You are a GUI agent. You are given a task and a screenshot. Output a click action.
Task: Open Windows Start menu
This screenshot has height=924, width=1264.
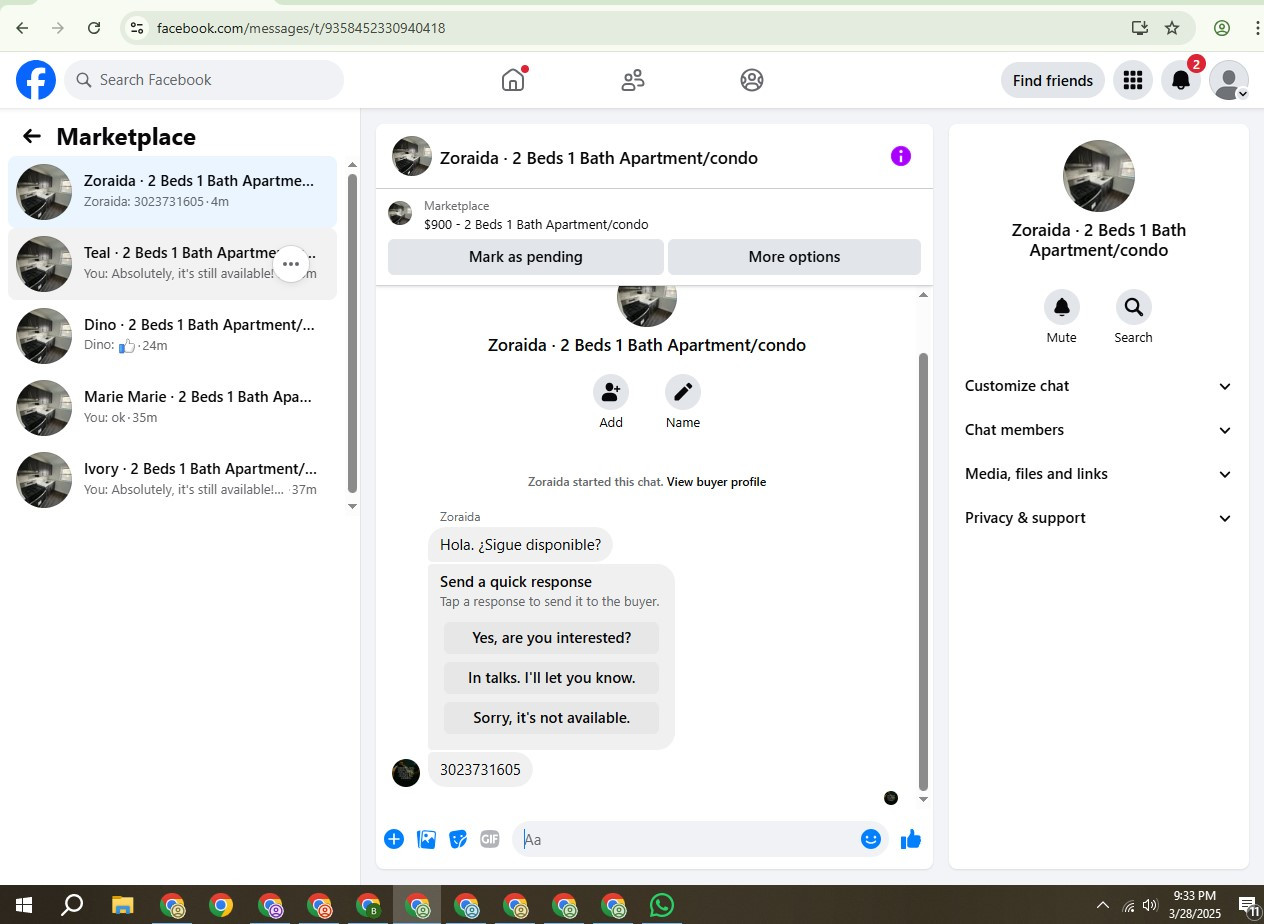click(x=23, y=905)
